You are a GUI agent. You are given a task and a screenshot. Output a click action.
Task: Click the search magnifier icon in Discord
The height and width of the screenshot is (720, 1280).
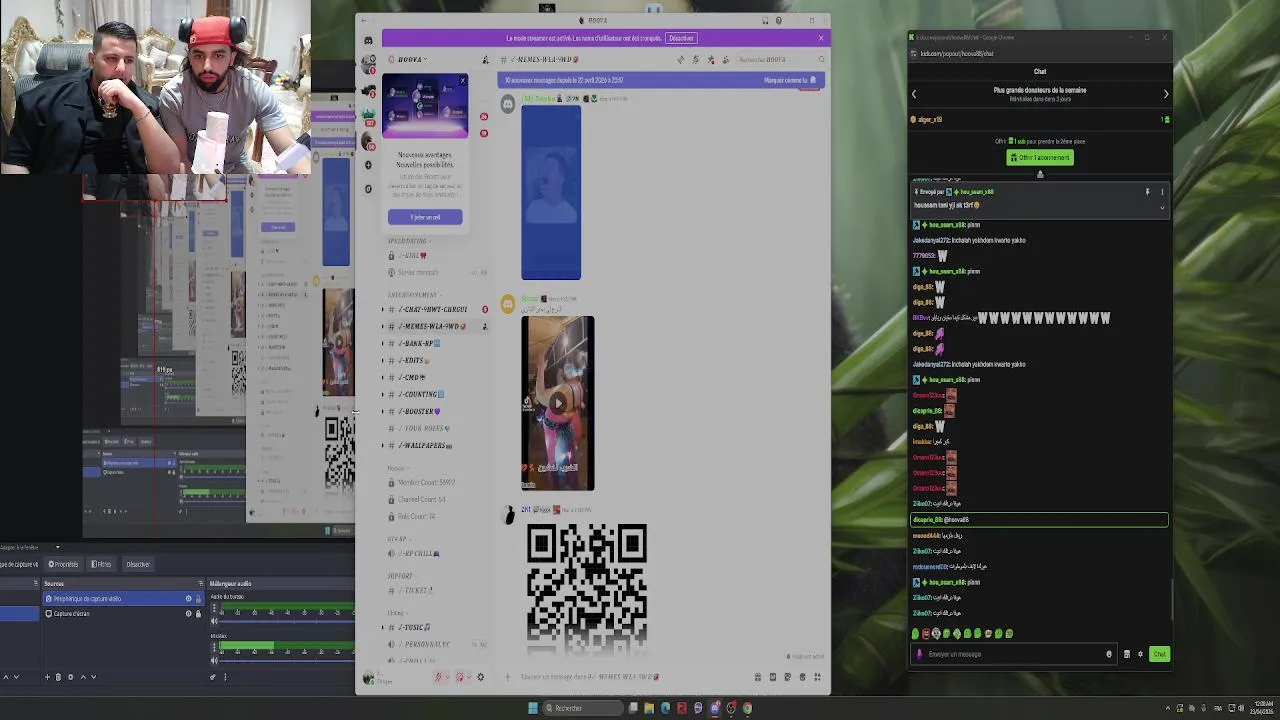click(821, 59)
